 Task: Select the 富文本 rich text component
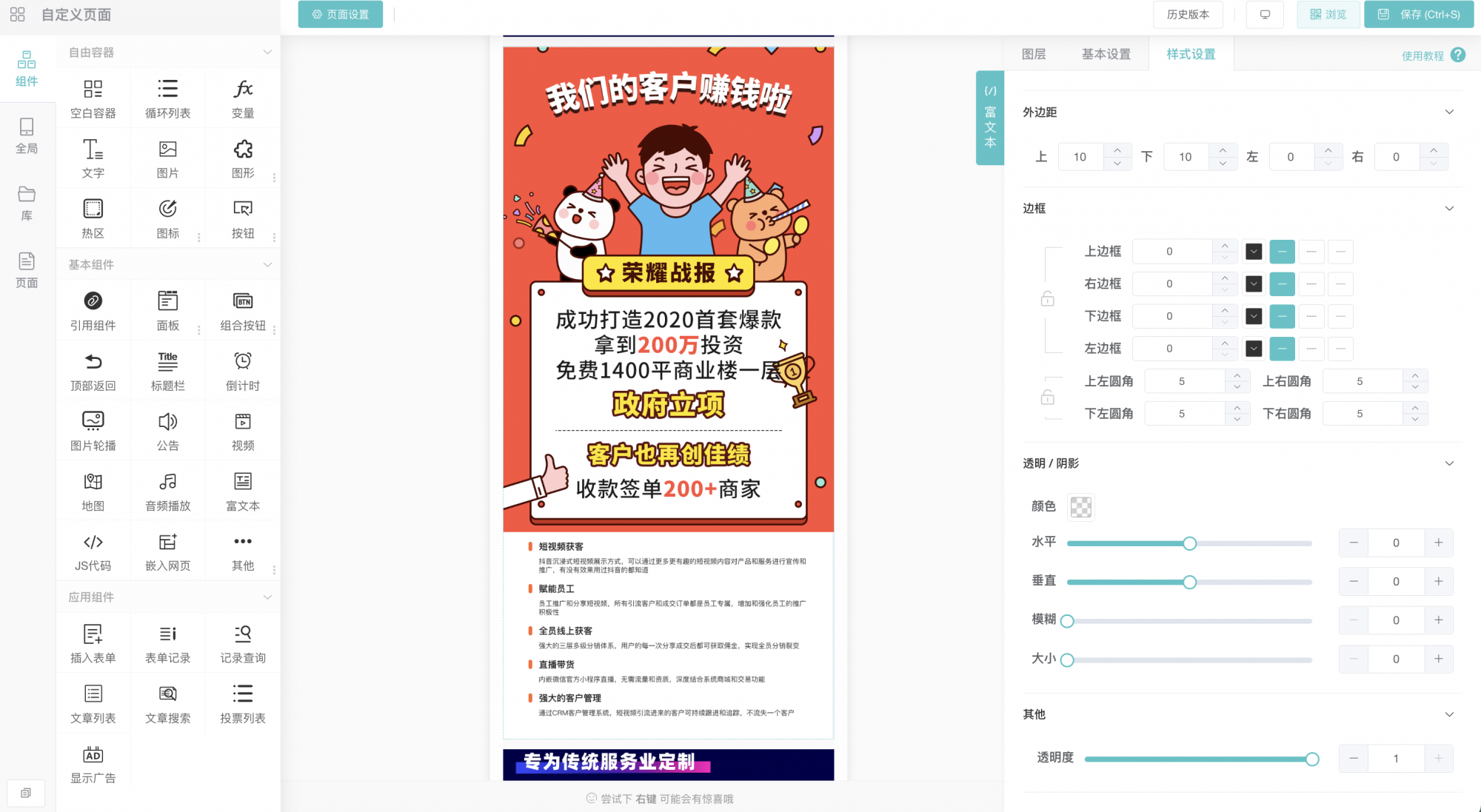tap(242, 491)
